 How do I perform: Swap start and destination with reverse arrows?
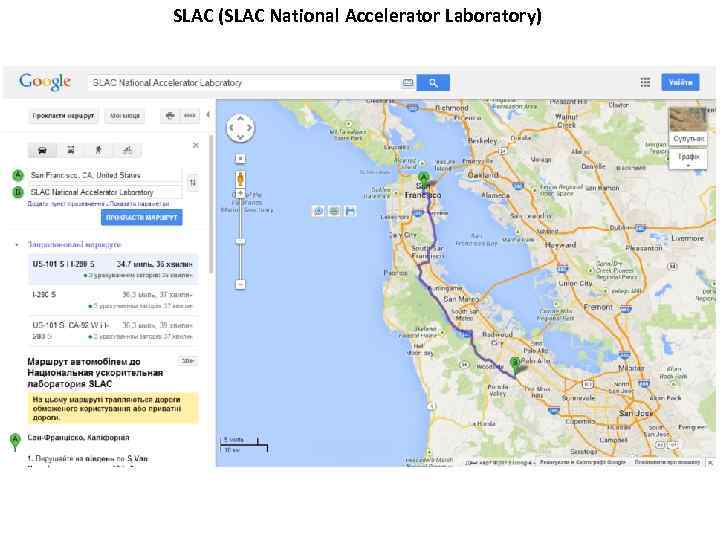pos(193,183)
